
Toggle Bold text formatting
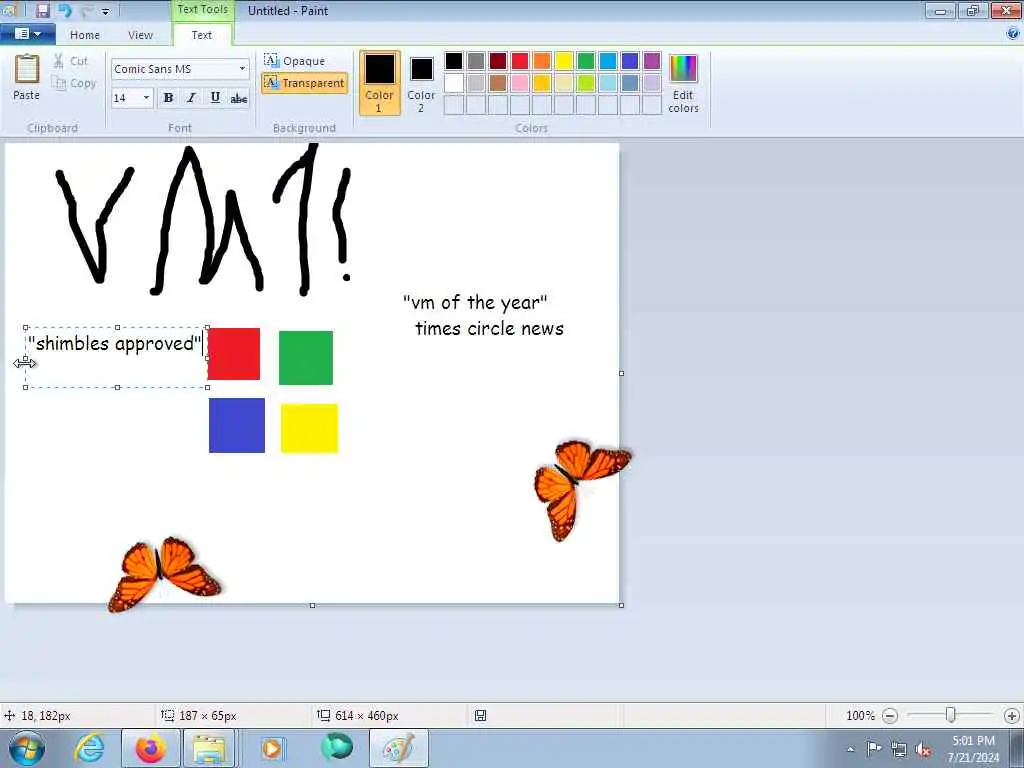168,98
